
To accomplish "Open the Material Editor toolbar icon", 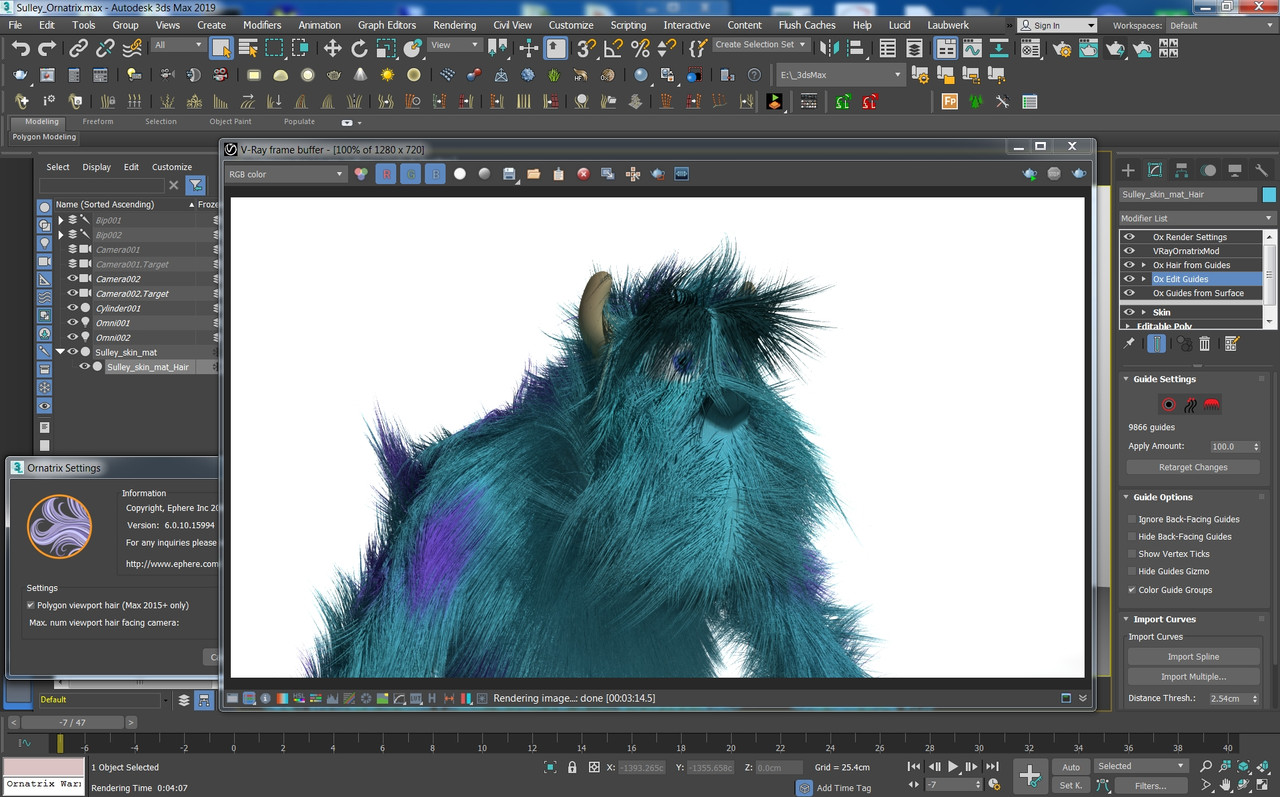I will pos(1030,48).
